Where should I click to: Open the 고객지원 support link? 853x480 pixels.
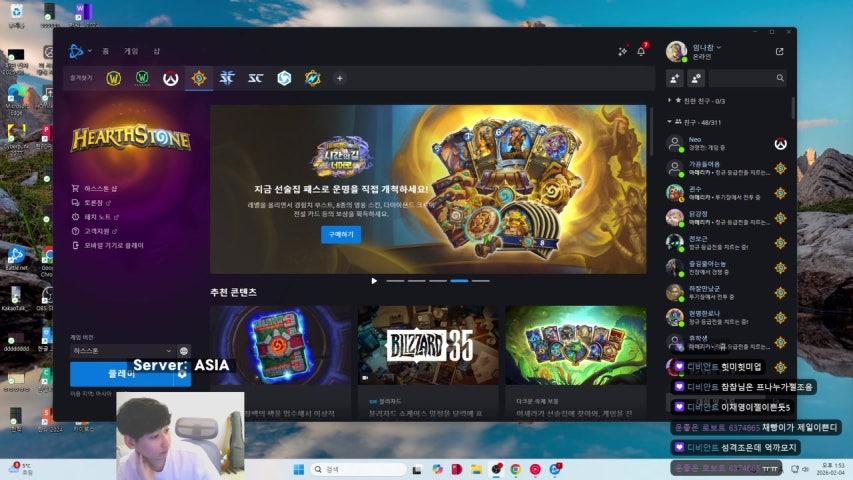pyautogui.click(x=95, y=231)
